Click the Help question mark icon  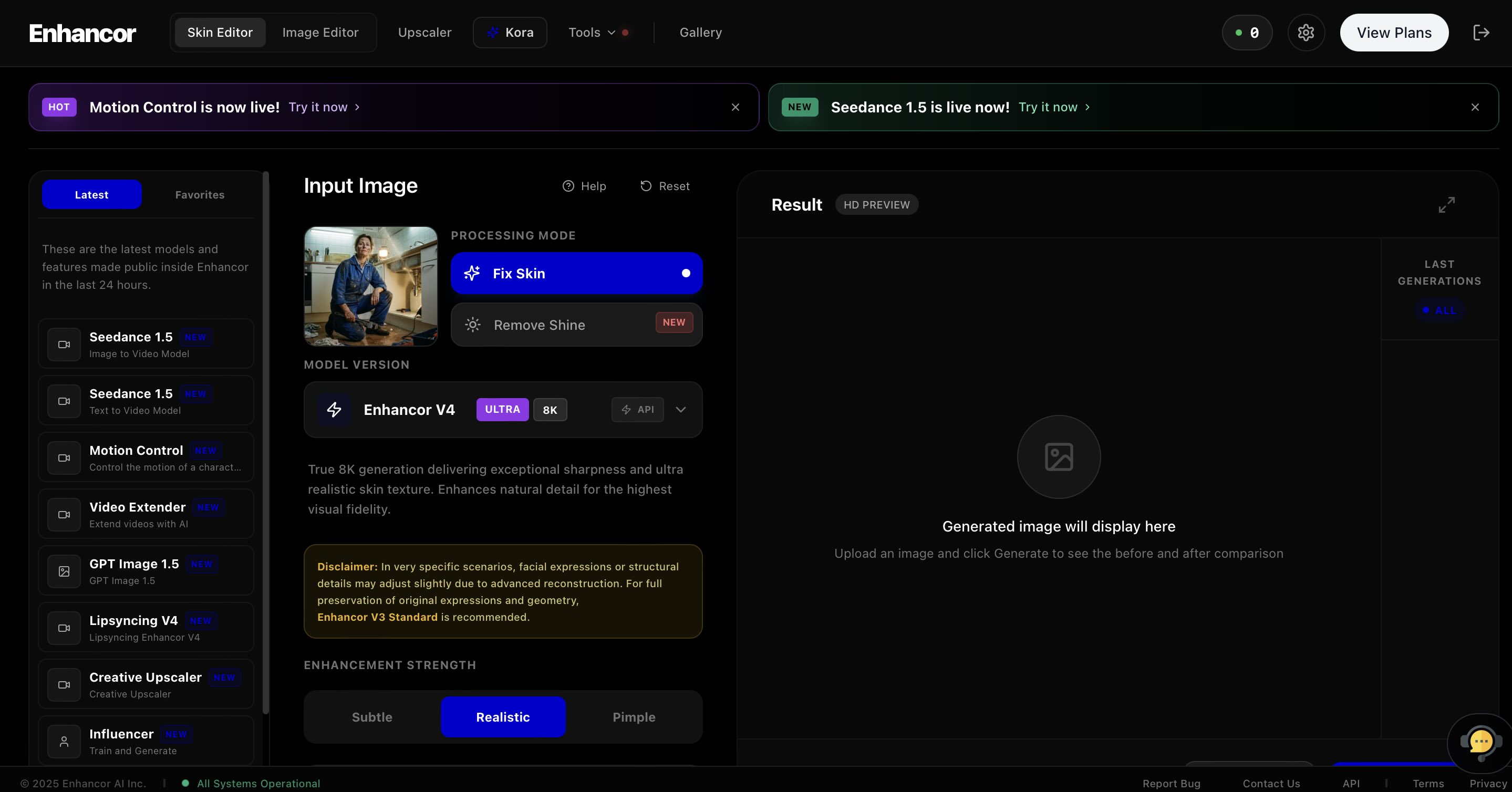568,186
